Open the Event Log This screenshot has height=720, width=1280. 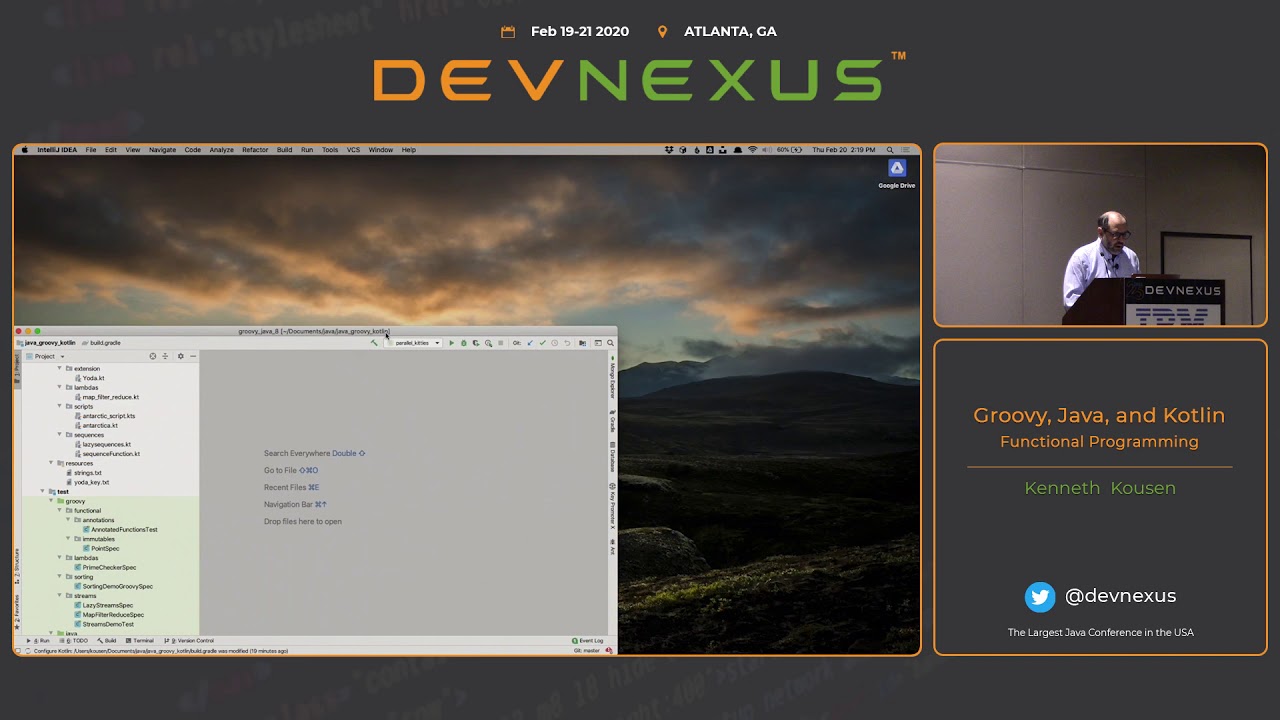pyautogui.click(x=588, y=640)
